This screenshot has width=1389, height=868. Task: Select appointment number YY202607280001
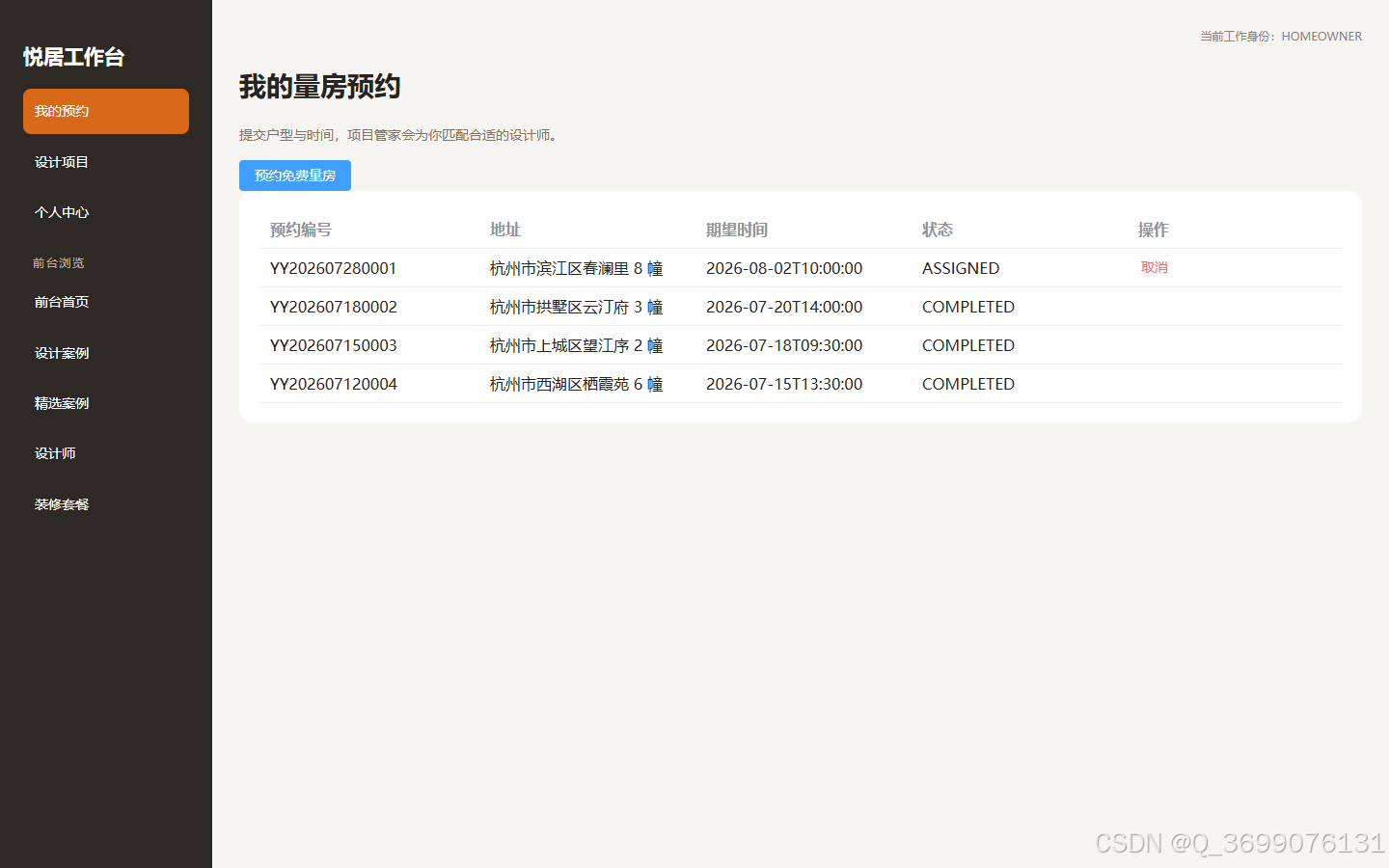pyautogui.click(x=334, y=268)
